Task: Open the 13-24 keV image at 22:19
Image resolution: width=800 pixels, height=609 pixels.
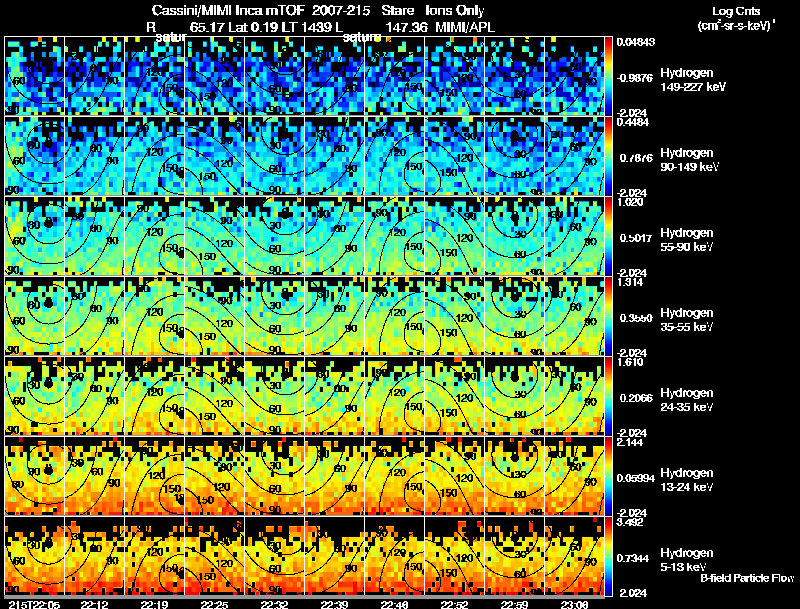Action: coord(155,476)
